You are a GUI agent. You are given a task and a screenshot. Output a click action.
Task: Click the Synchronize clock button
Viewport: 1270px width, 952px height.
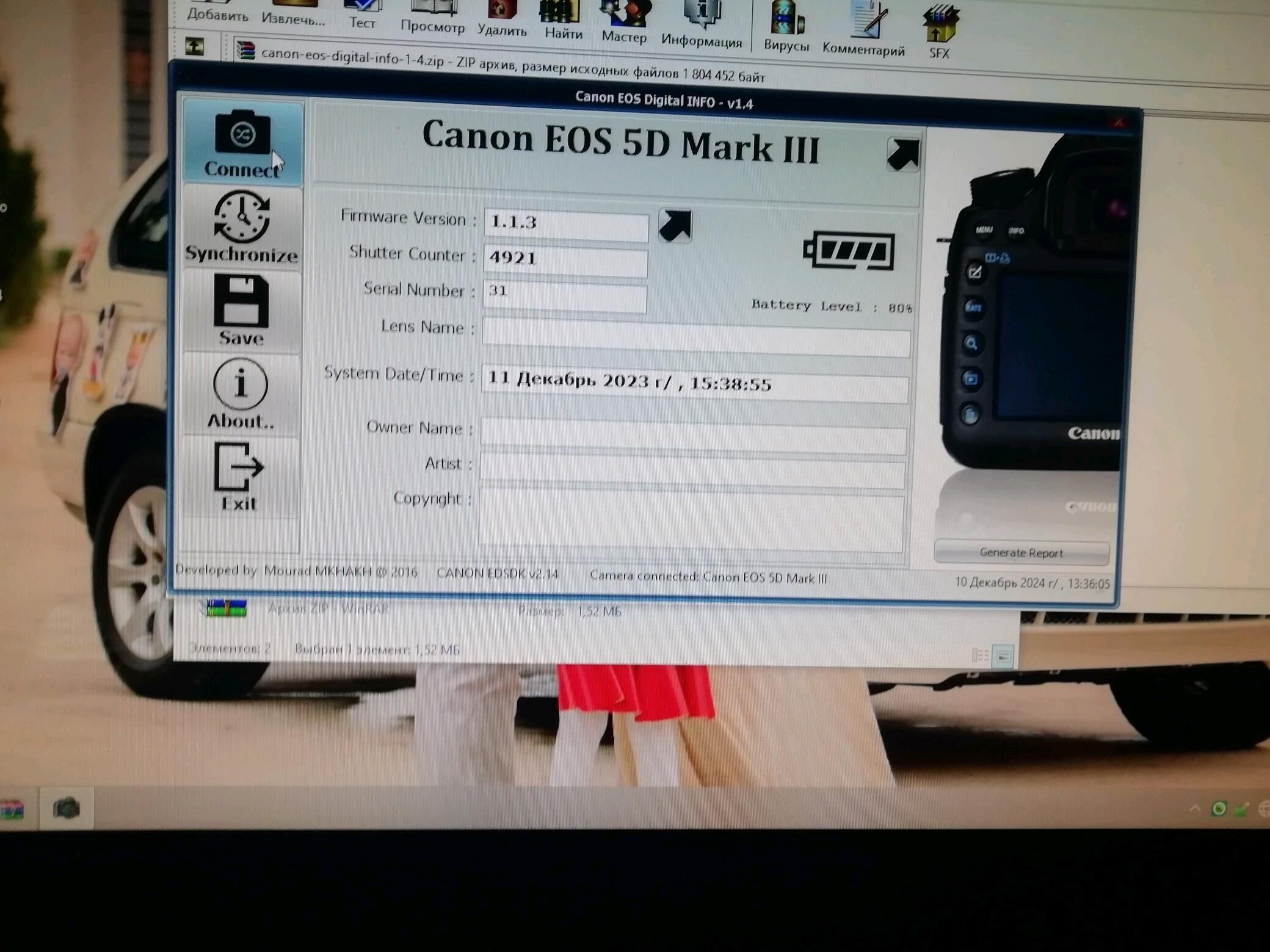[242, 227]
